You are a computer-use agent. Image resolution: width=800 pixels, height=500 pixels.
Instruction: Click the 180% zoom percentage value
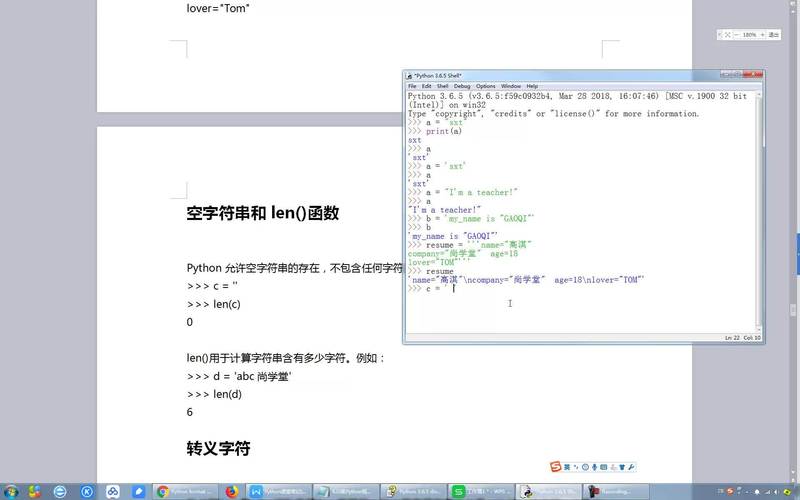click(x=749, y=35)
